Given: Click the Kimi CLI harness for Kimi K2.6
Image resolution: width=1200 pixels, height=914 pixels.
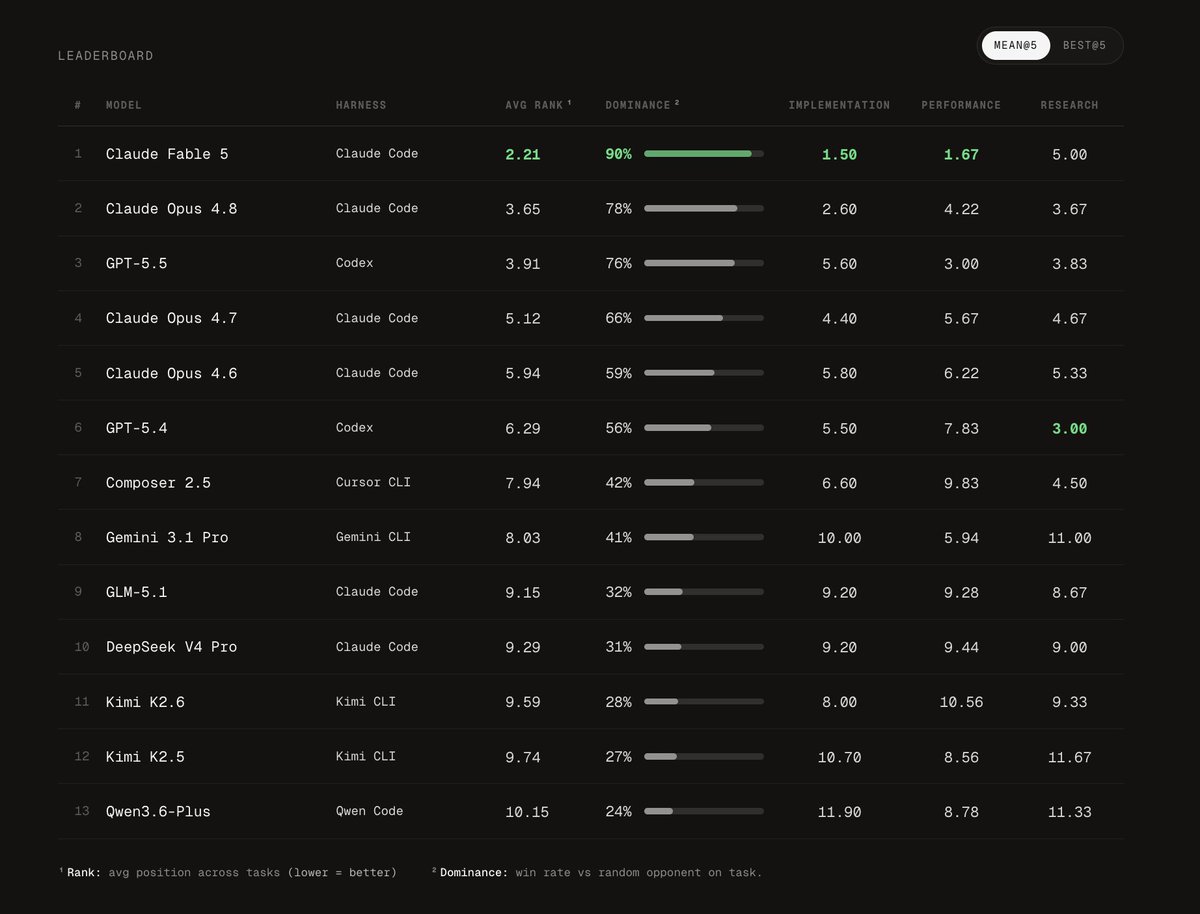Looking at the screenshot, I should point(365,702).
